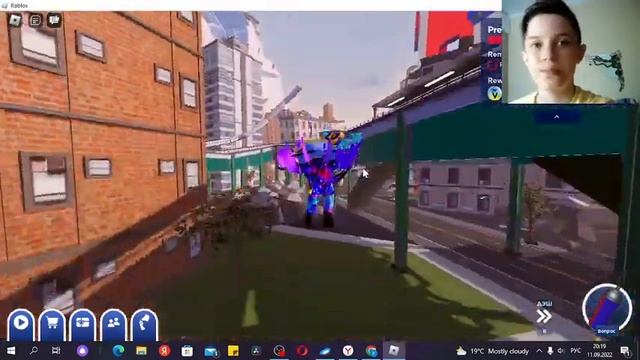This screenshot has height=360, width=640.
Task: Open the clock and date 20:19
Action: [x=600, y=351]
